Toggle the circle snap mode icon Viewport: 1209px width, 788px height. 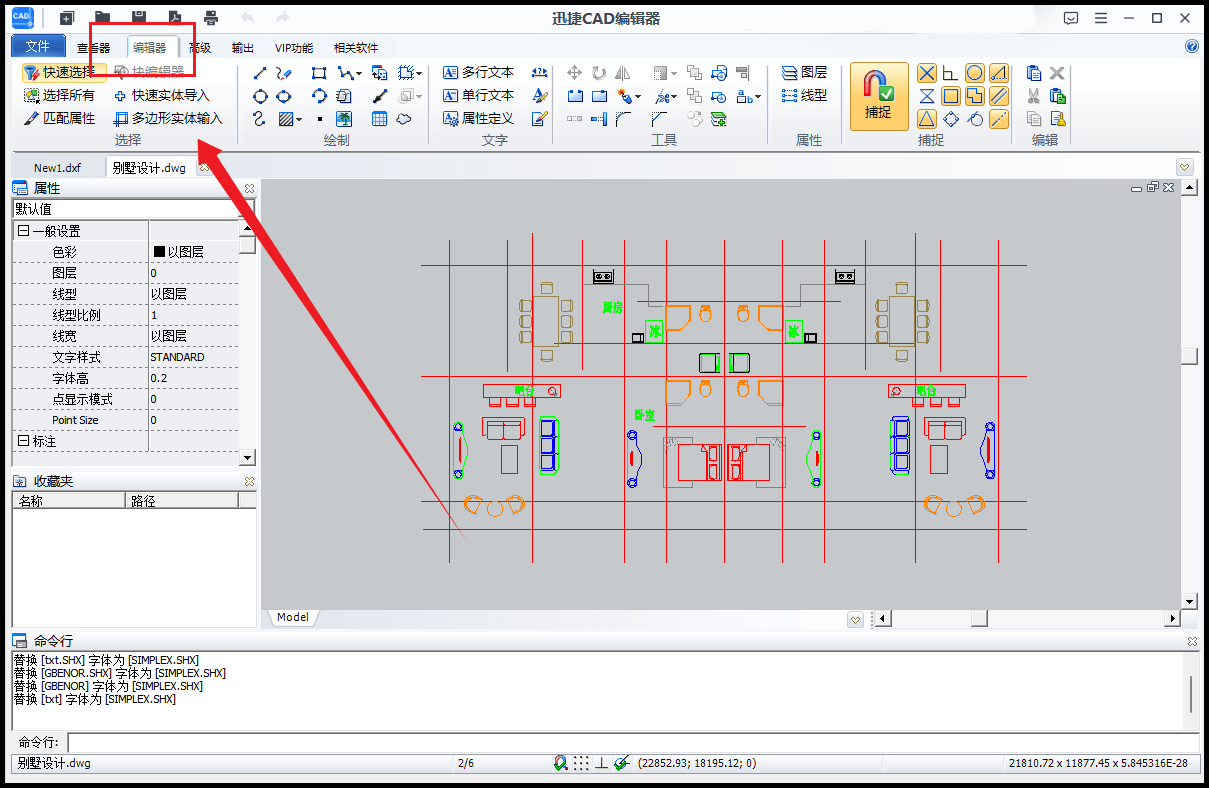coord(974,73)
